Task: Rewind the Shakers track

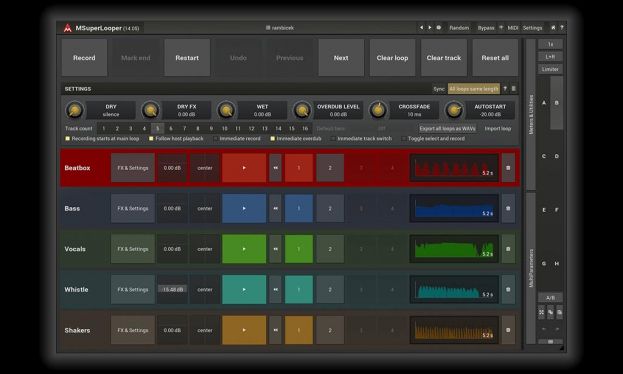Action: click(275, 330)
